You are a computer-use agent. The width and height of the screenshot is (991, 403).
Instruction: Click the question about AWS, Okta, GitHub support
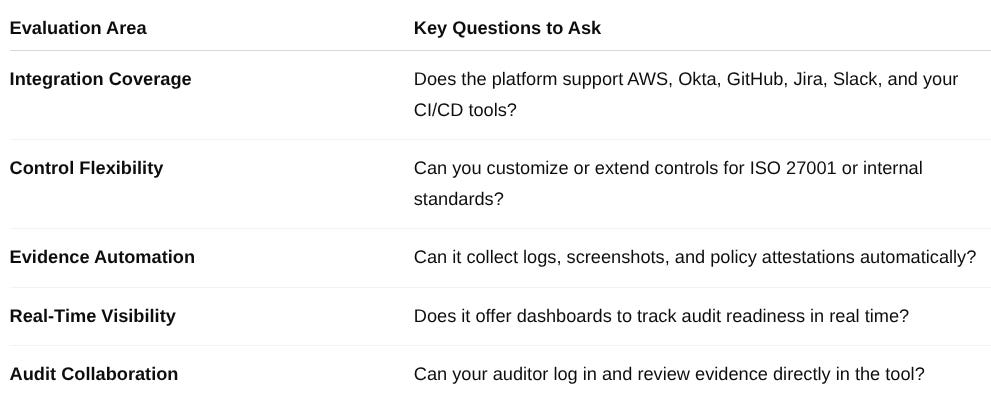coord(686,95)
